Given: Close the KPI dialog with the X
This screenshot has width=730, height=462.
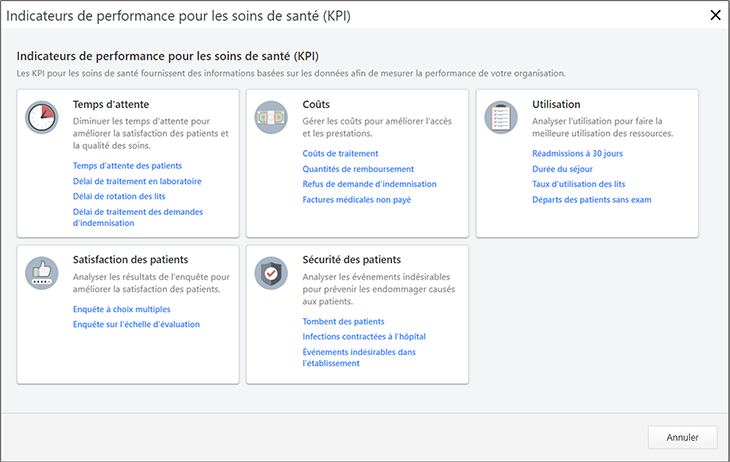Looking at the screenshot, I should click(x=714, y=15).
